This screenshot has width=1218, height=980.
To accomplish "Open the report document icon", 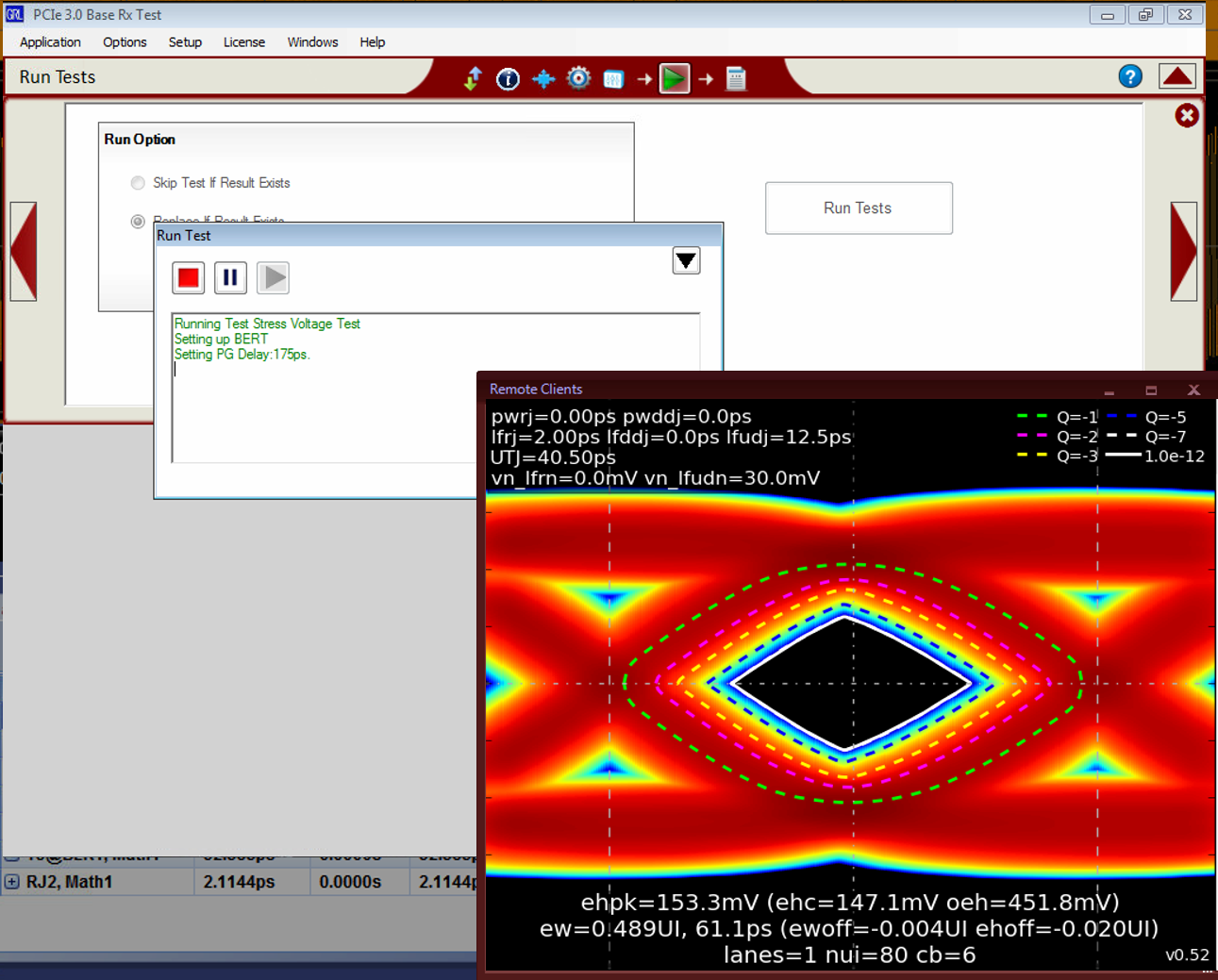I will pos(736,79).
